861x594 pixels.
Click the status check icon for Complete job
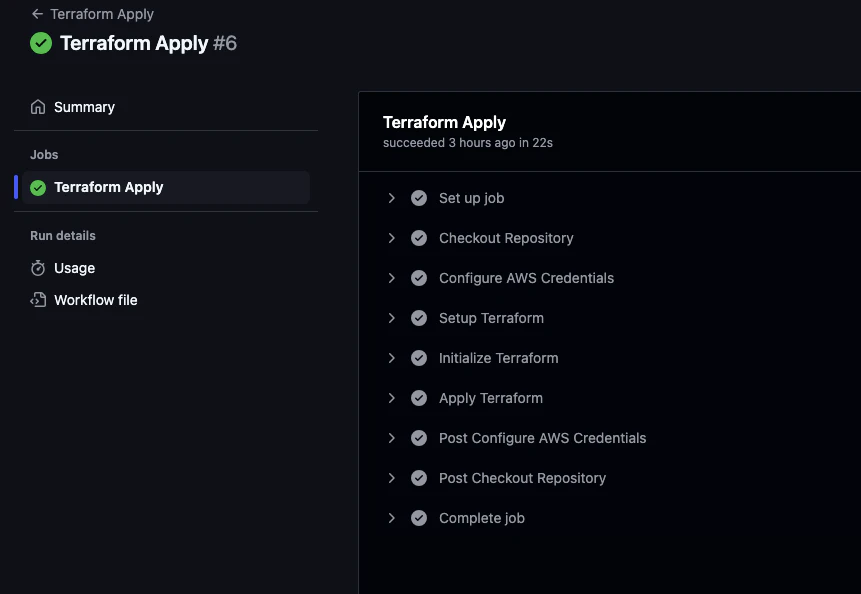419,518
